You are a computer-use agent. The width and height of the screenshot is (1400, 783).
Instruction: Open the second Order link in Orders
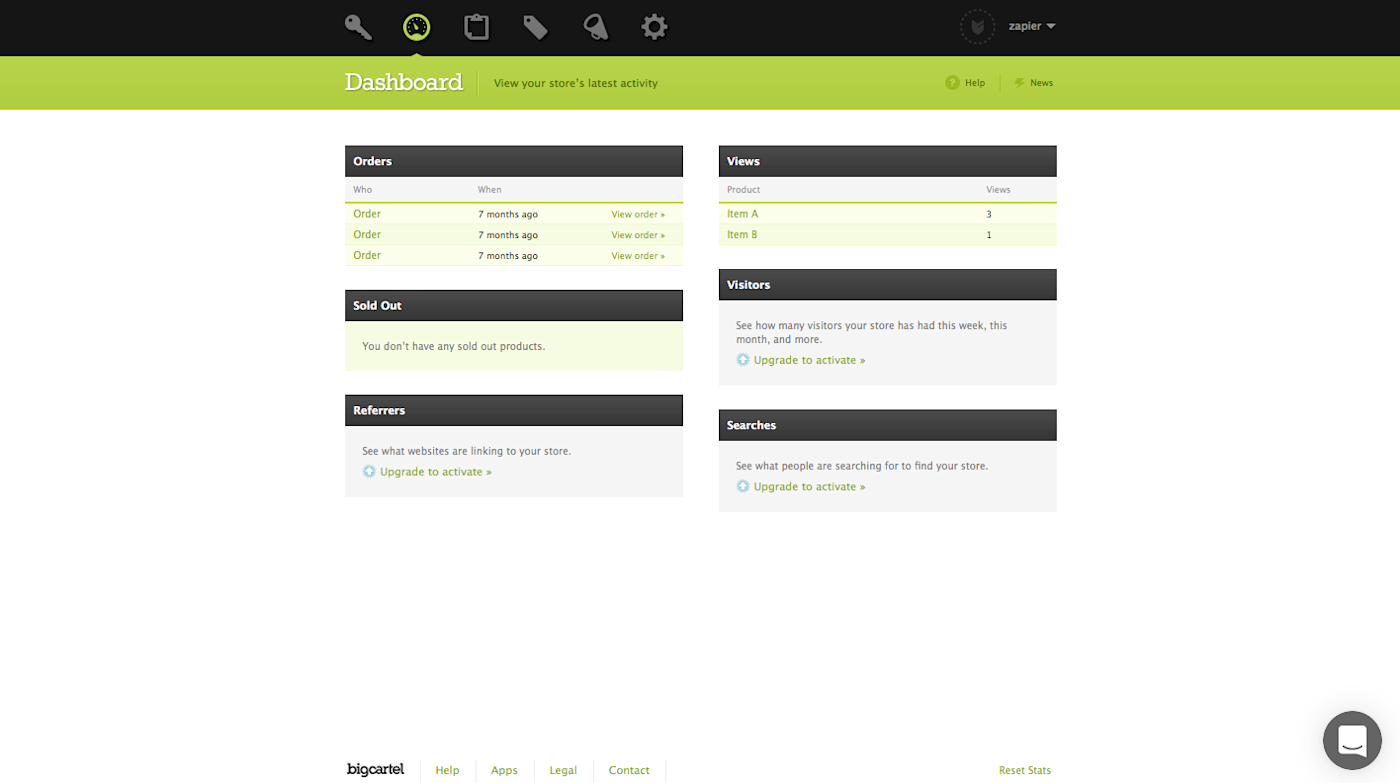[x=367, y=235]
